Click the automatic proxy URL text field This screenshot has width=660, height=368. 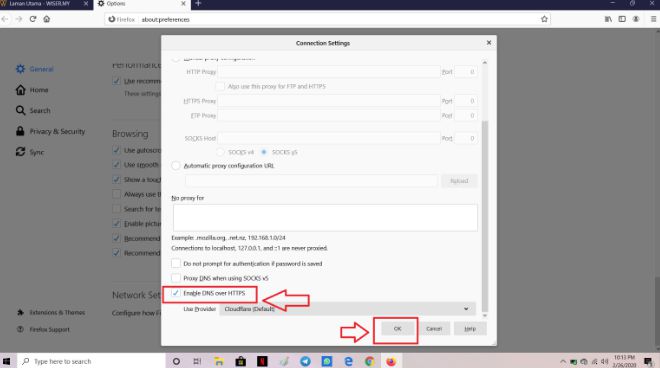pos(311,181)
